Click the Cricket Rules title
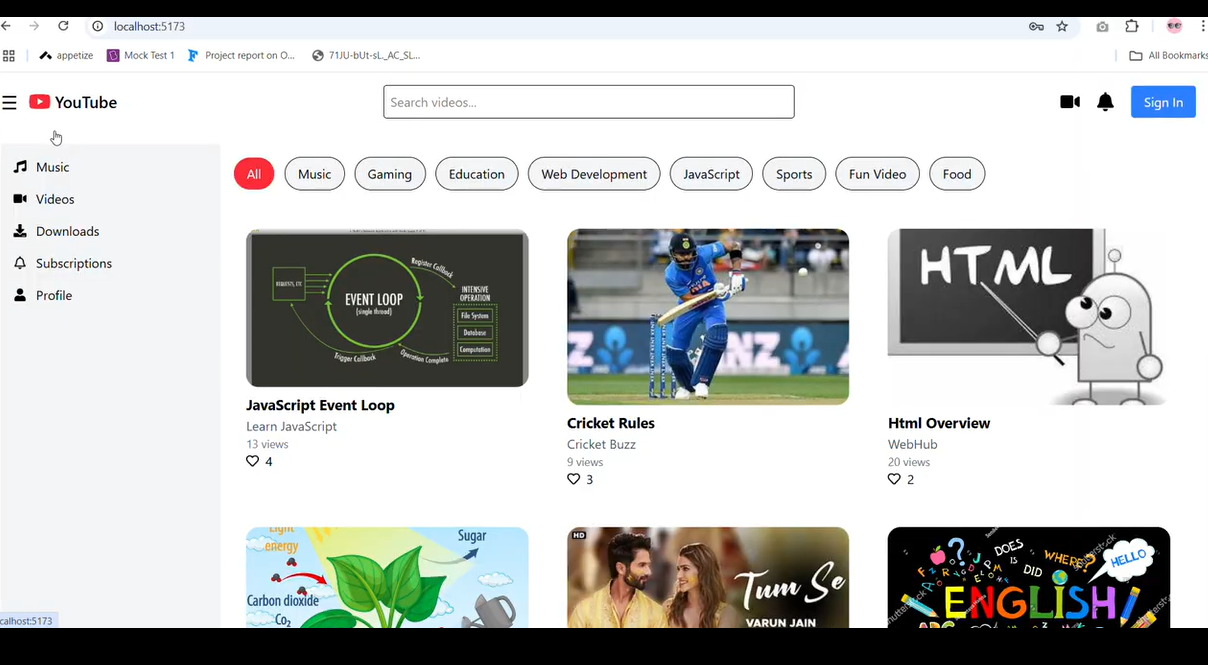 coord(611,423)
